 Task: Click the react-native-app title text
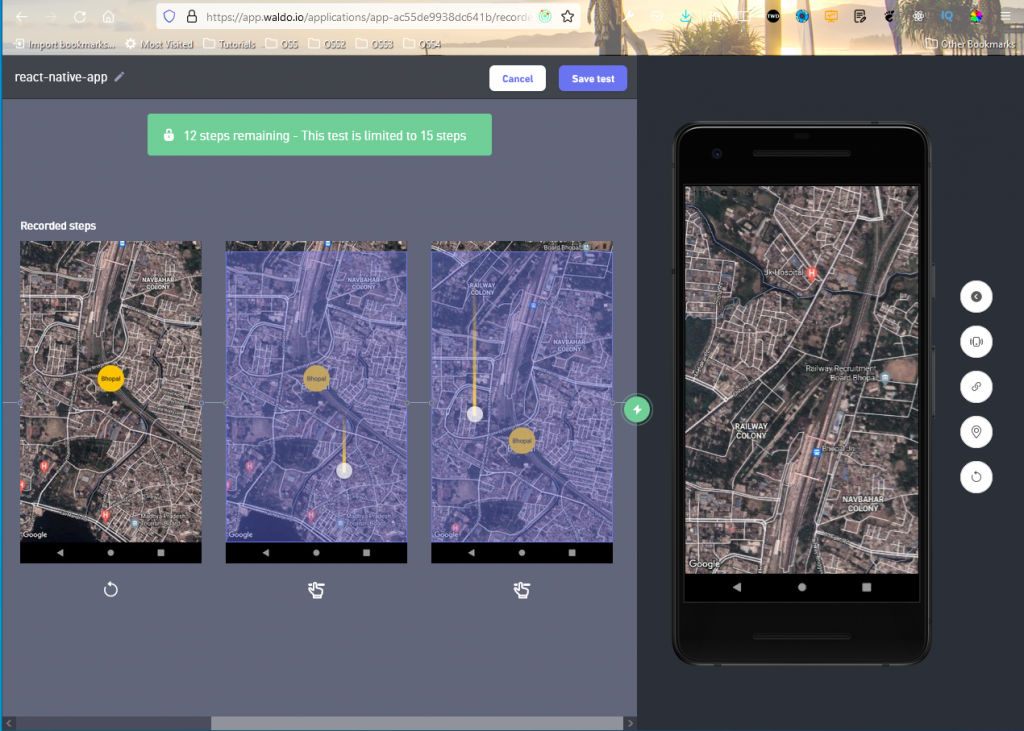pos(61,77)
